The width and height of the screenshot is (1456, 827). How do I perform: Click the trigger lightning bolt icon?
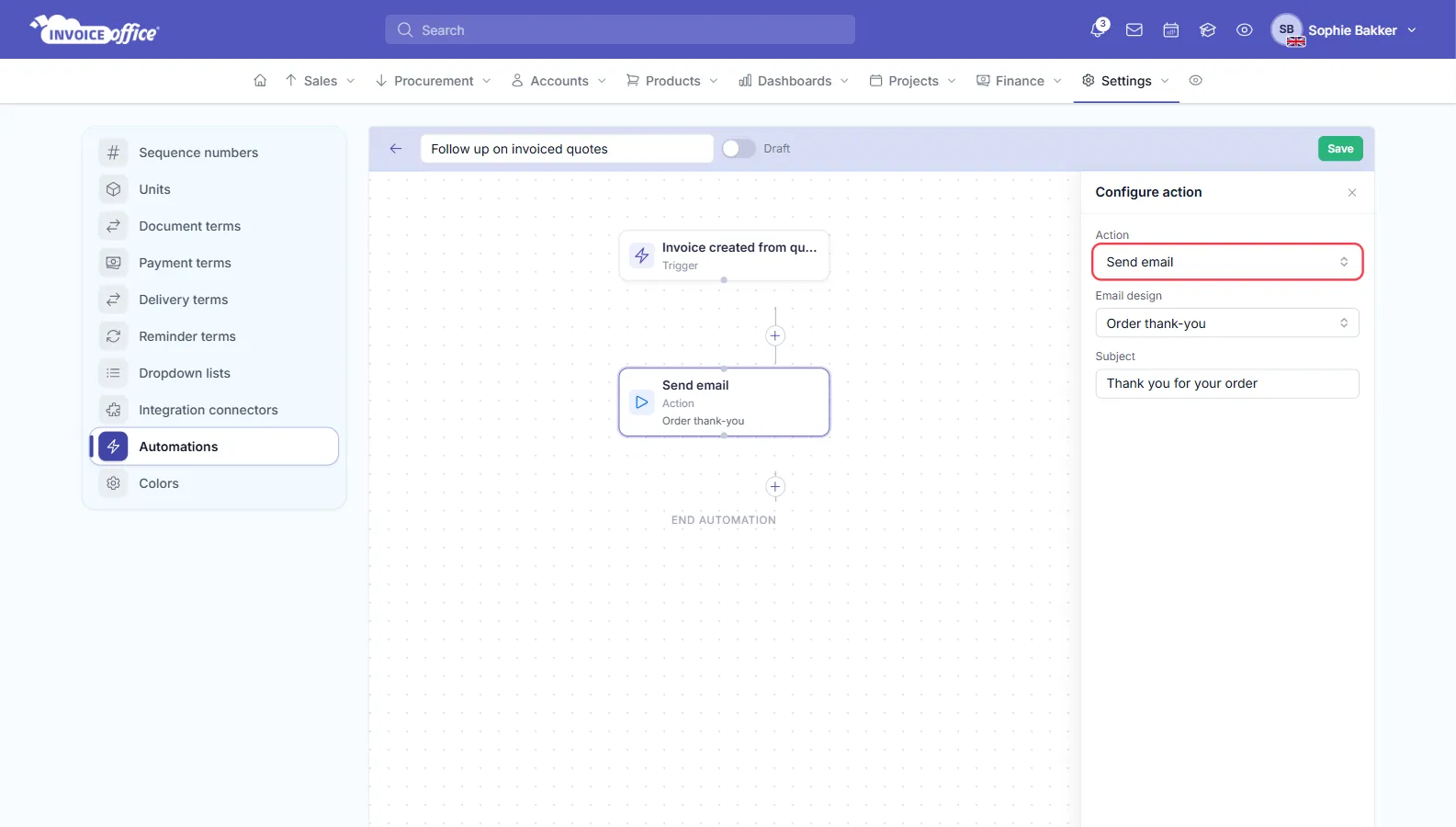tap(642, 255)
